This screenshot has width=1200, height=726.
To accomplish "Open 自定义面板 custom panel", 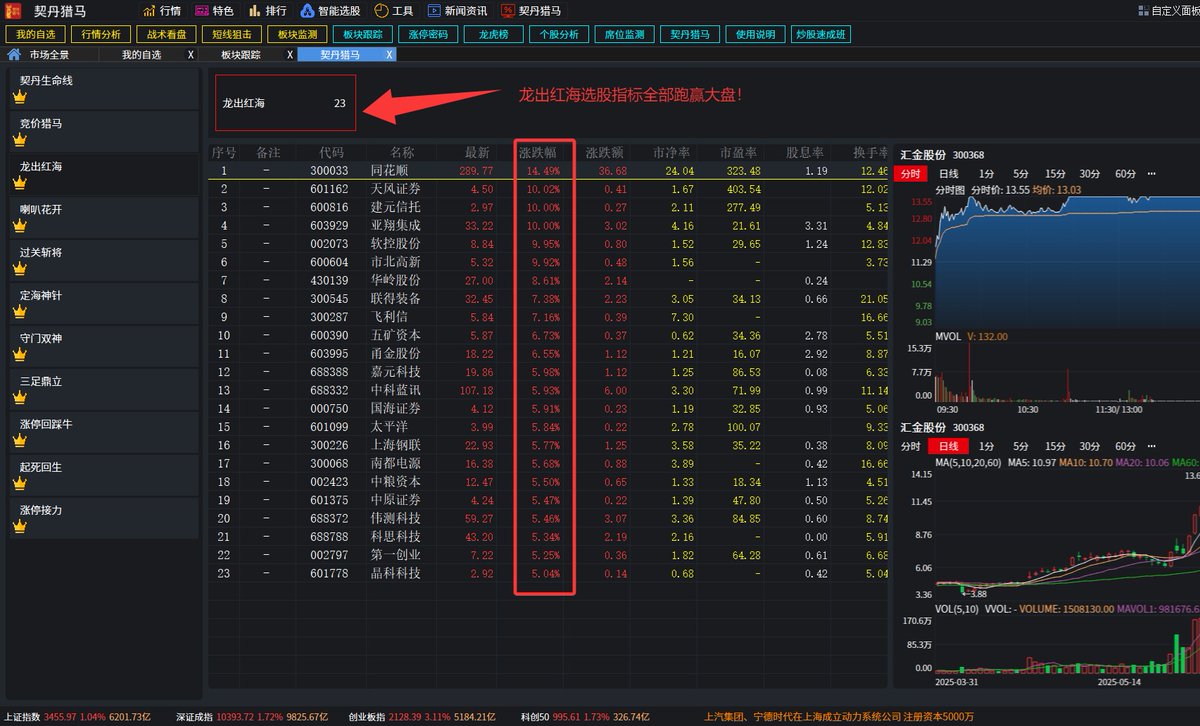I will click(x=1168, y=11).
